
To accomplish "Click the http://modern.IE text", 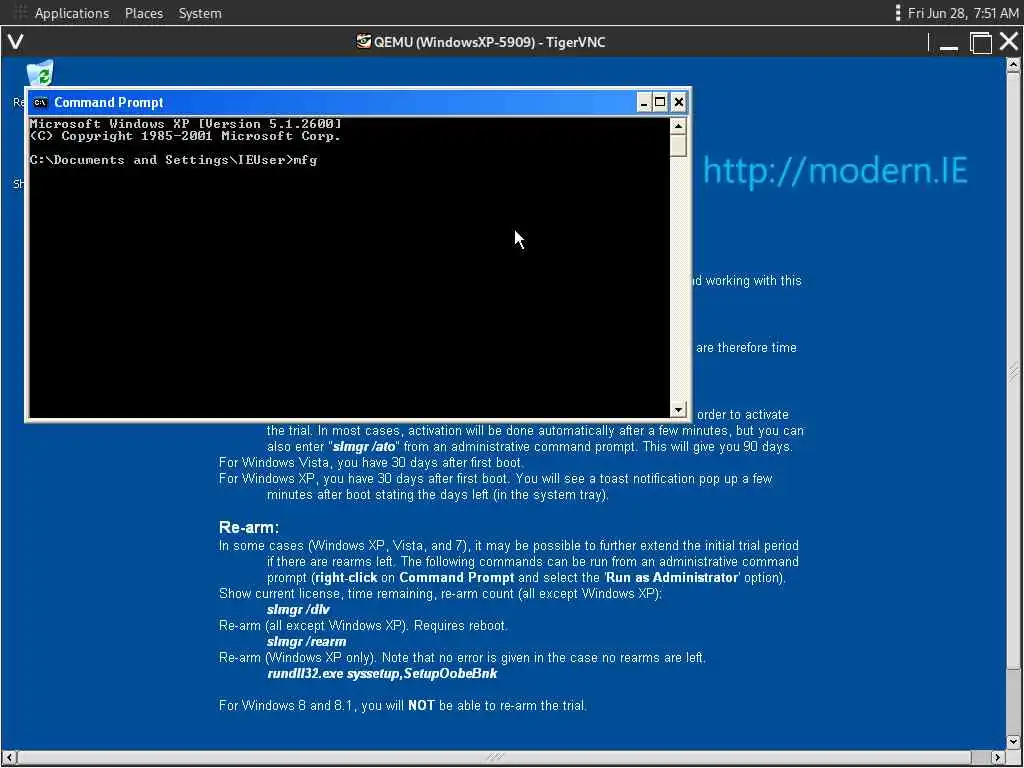I will pyautogui.click(x=835, y=170).
